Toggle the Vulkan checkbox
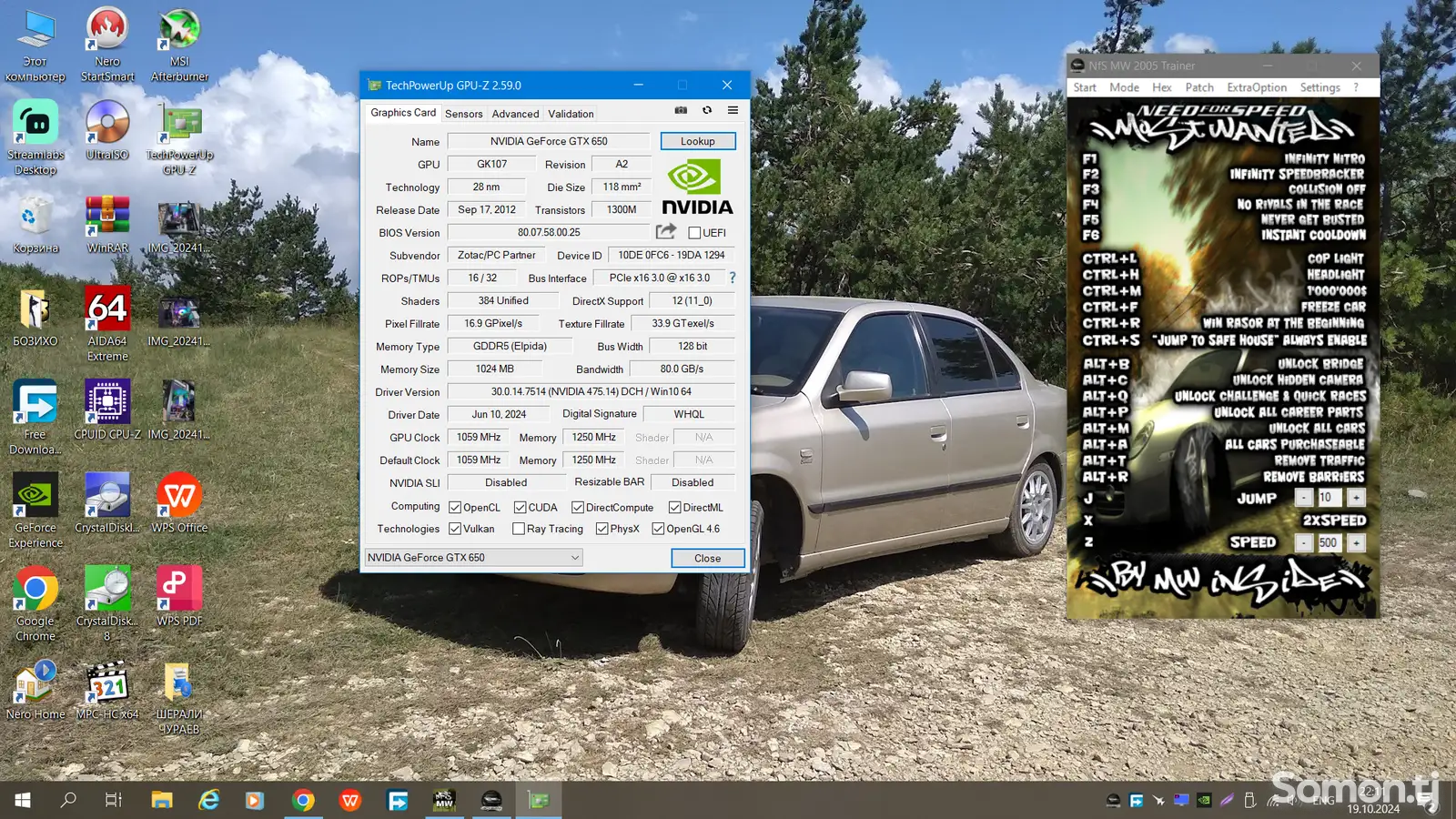This screenshot has height=819, width=1456. pyautogui.click(x=455, y=529)
